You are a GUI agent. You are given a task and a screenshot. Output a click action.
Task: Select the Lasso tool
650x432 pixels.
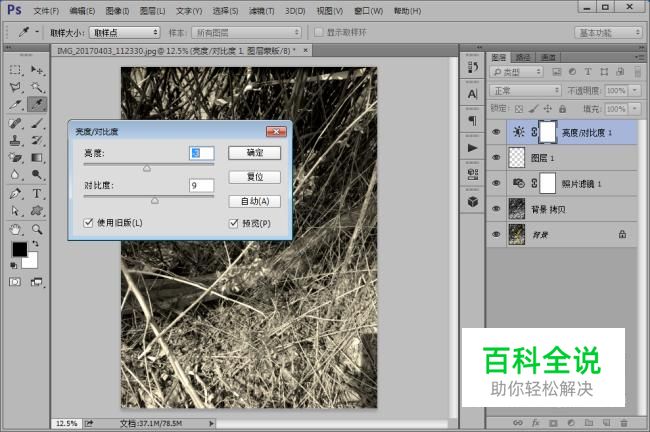coord(15,87)
